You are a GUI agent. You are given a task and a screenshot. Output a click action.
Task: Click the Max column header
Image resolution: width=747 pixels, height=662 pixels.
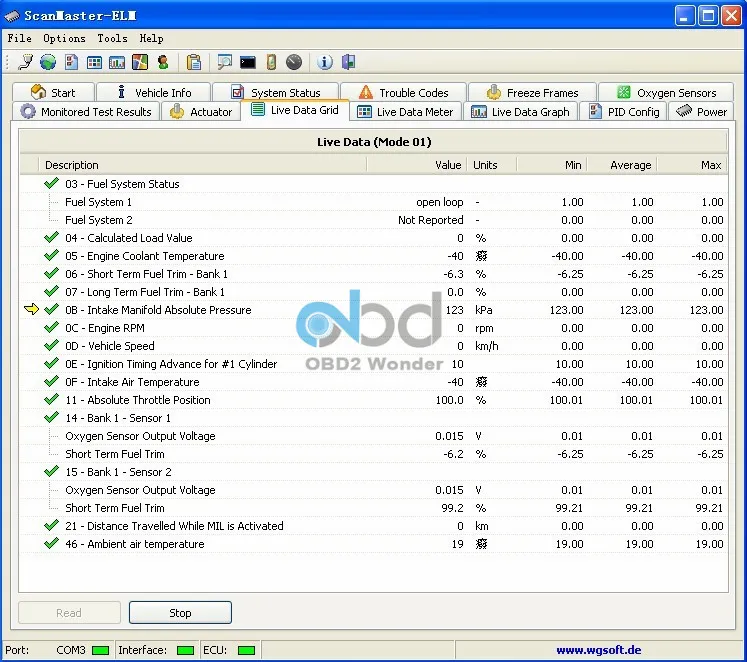(x=692, y=165)
